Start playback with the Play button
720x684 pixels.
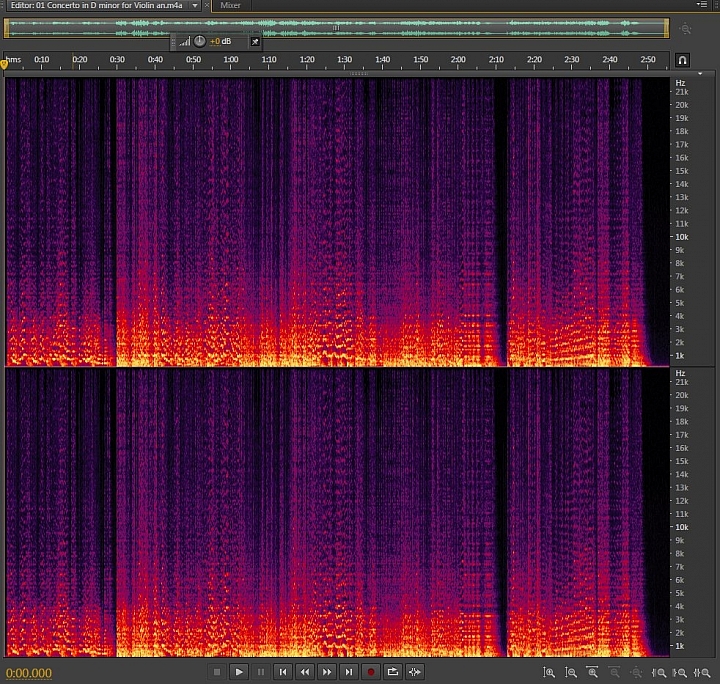(x=239, y=672)
